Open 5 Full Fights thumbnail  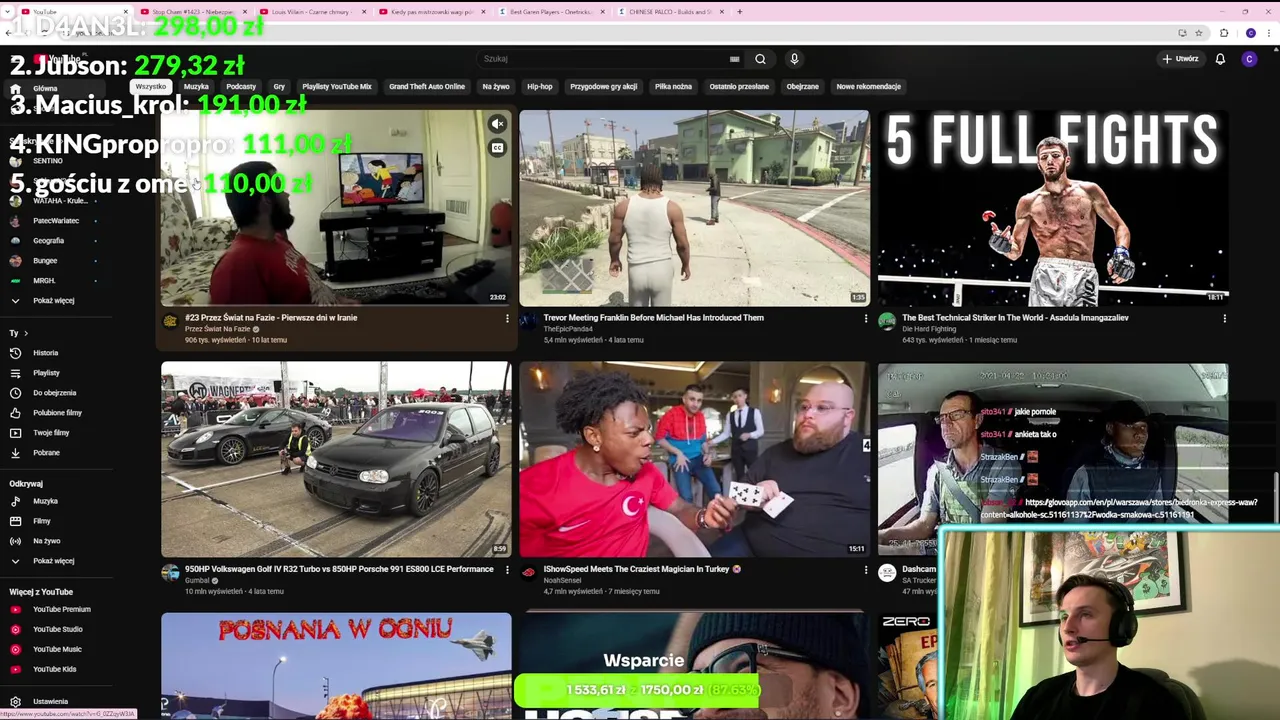[x=1053, y=207]
